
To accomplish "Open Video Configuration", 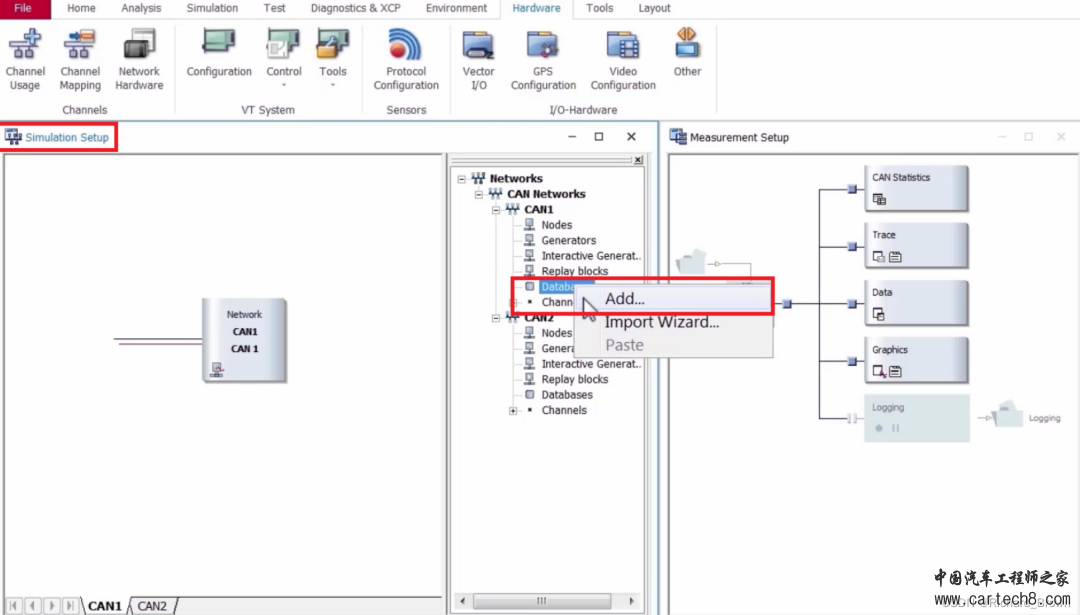I will point(623,60).
